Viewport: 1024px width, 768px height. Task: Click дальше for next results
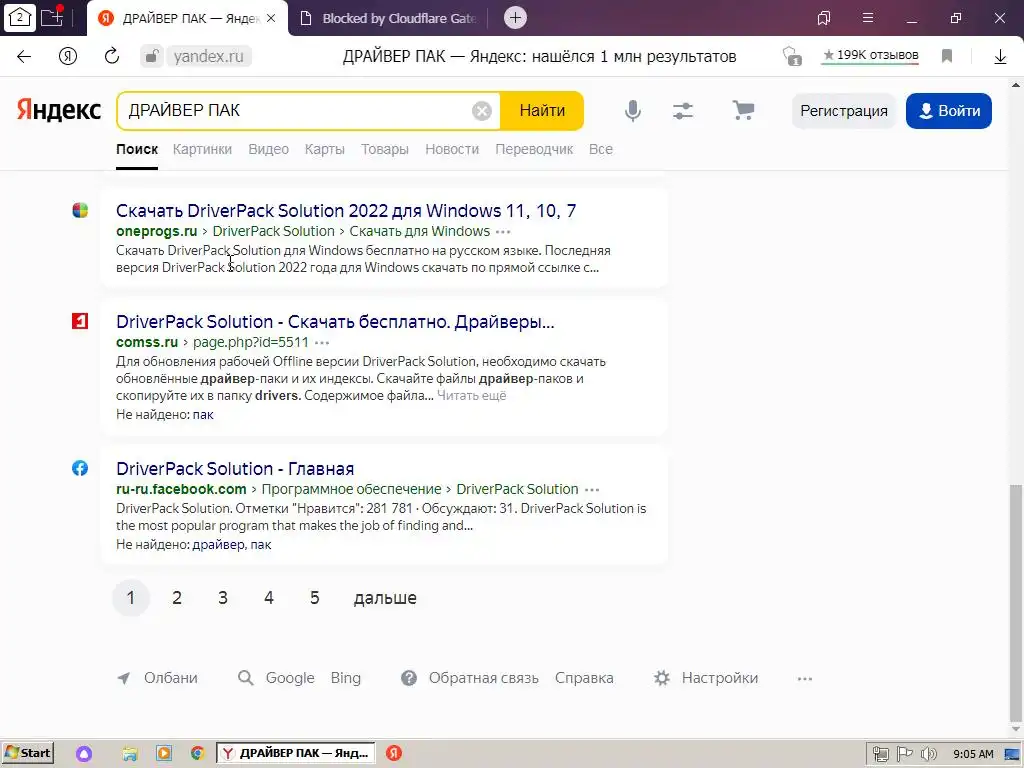[385, 598]
